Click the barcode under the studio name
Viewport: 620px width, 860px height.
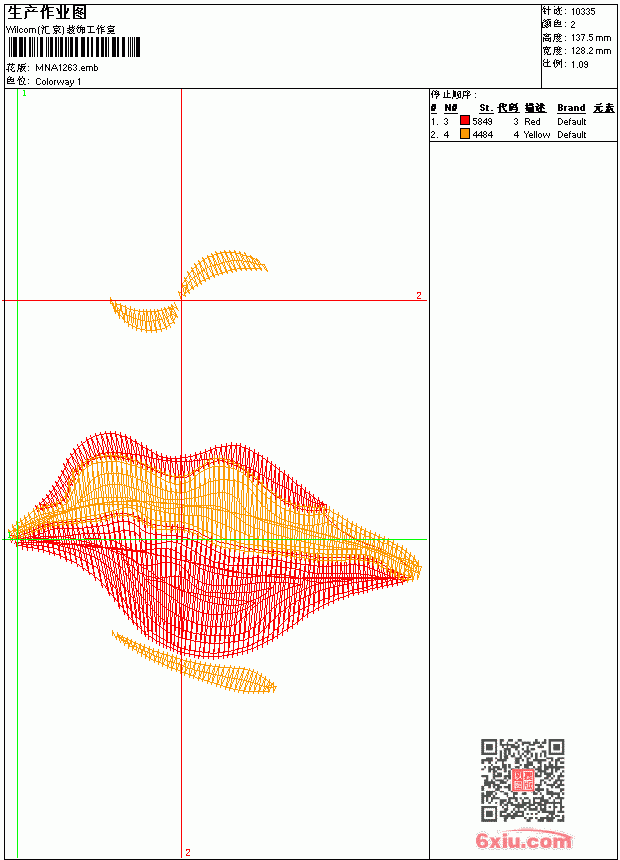tap(74, 47)
